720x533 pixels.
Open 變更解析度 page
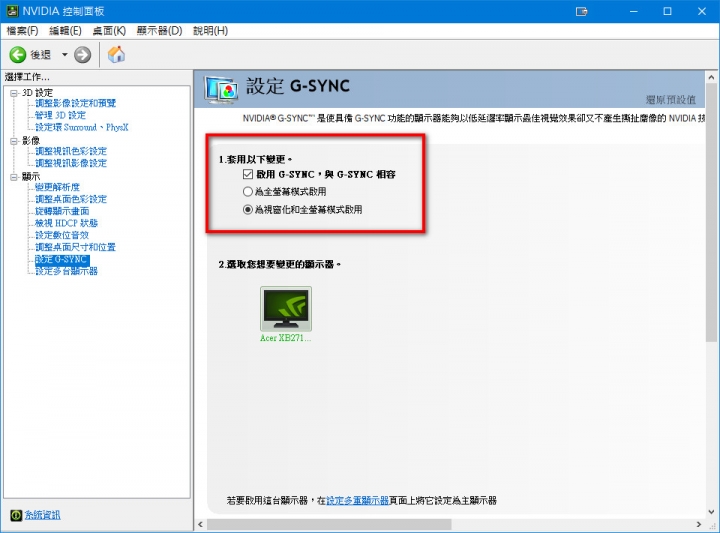click(57, 187)
